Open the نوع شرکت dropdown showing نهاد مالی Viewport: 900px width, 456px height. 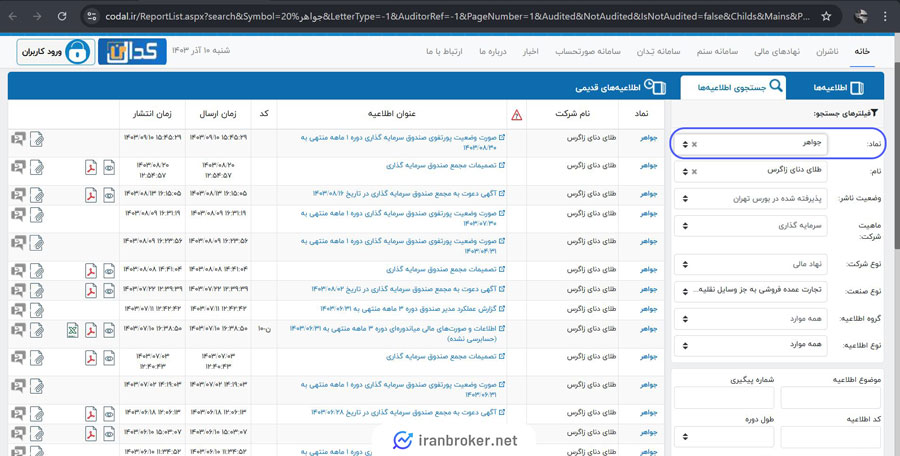tap(751, 265)
